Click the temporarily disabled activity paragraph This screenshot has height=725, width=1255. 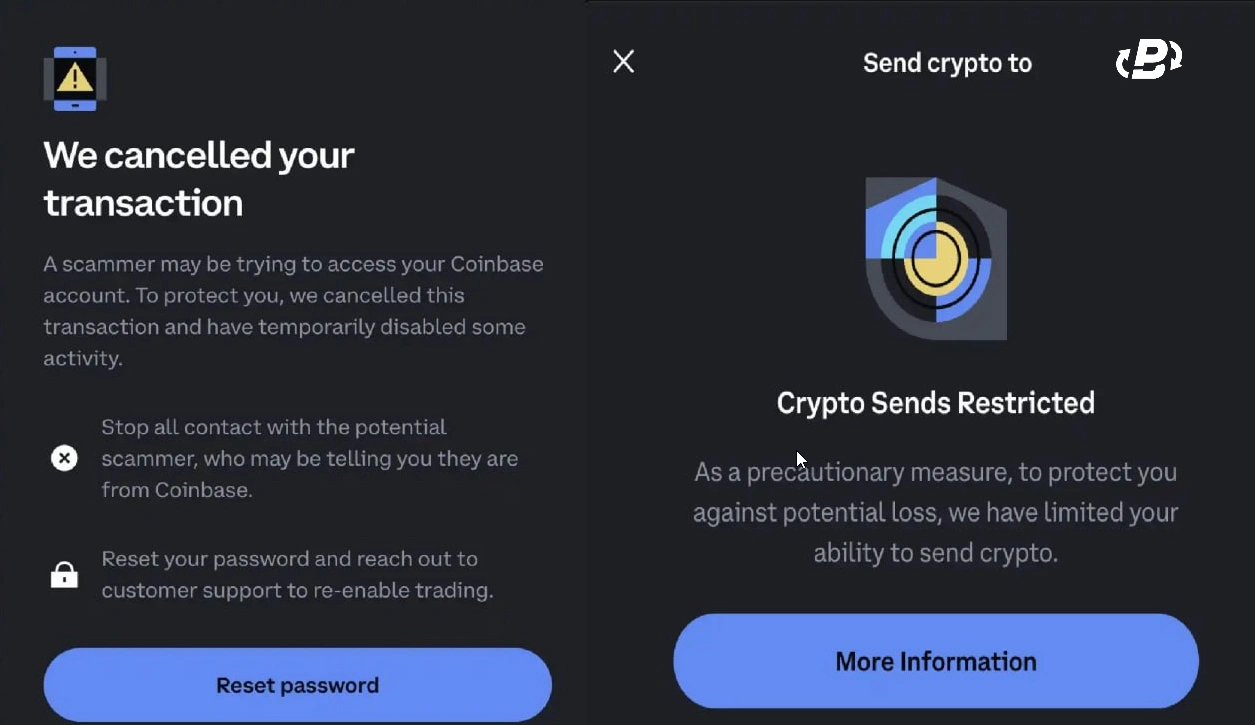click(284, 310)
